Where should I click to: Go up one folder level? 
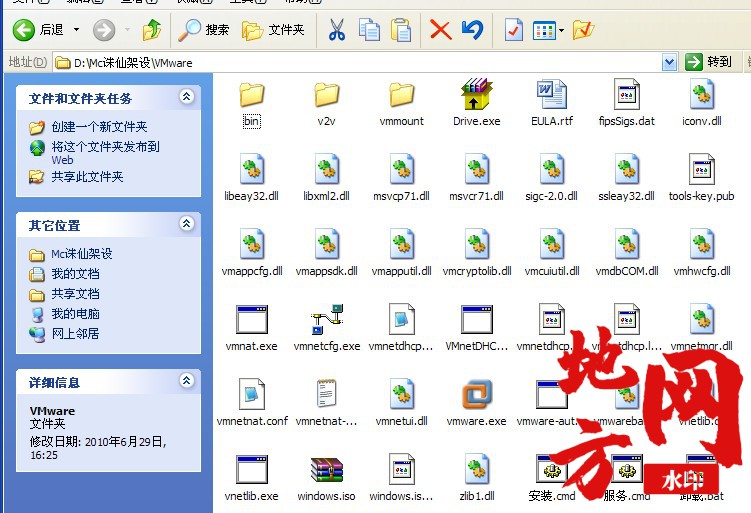coord(152,30)
